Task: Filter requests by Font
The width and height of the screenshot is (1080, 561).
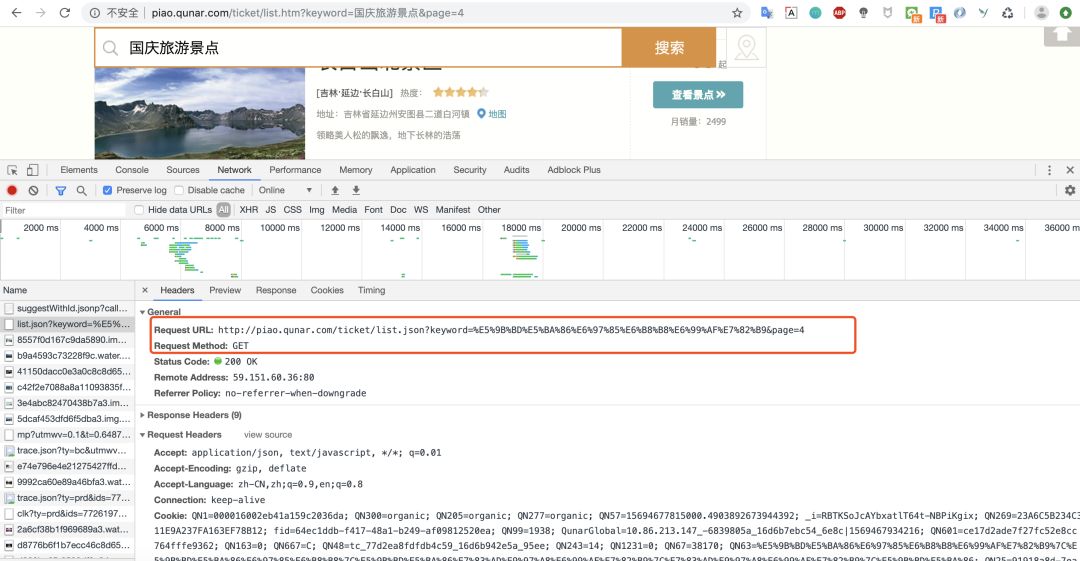Action: pyautogui.click(x=373, y=210)
